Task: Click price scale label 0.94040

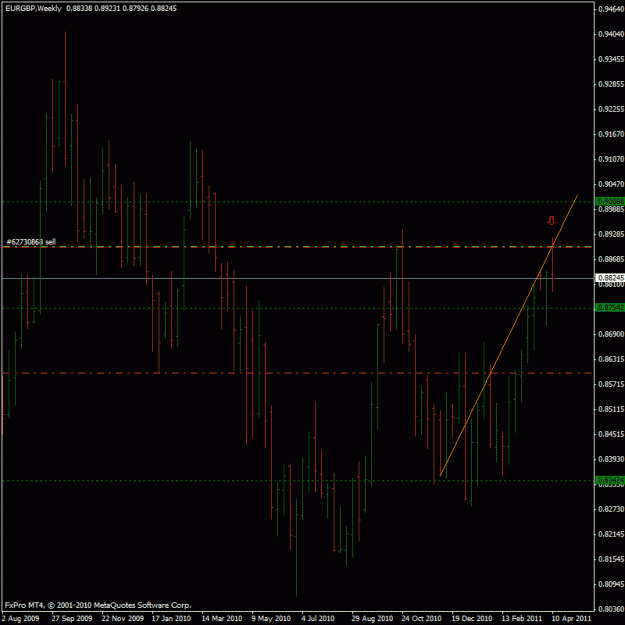Action: click(611, 34)
